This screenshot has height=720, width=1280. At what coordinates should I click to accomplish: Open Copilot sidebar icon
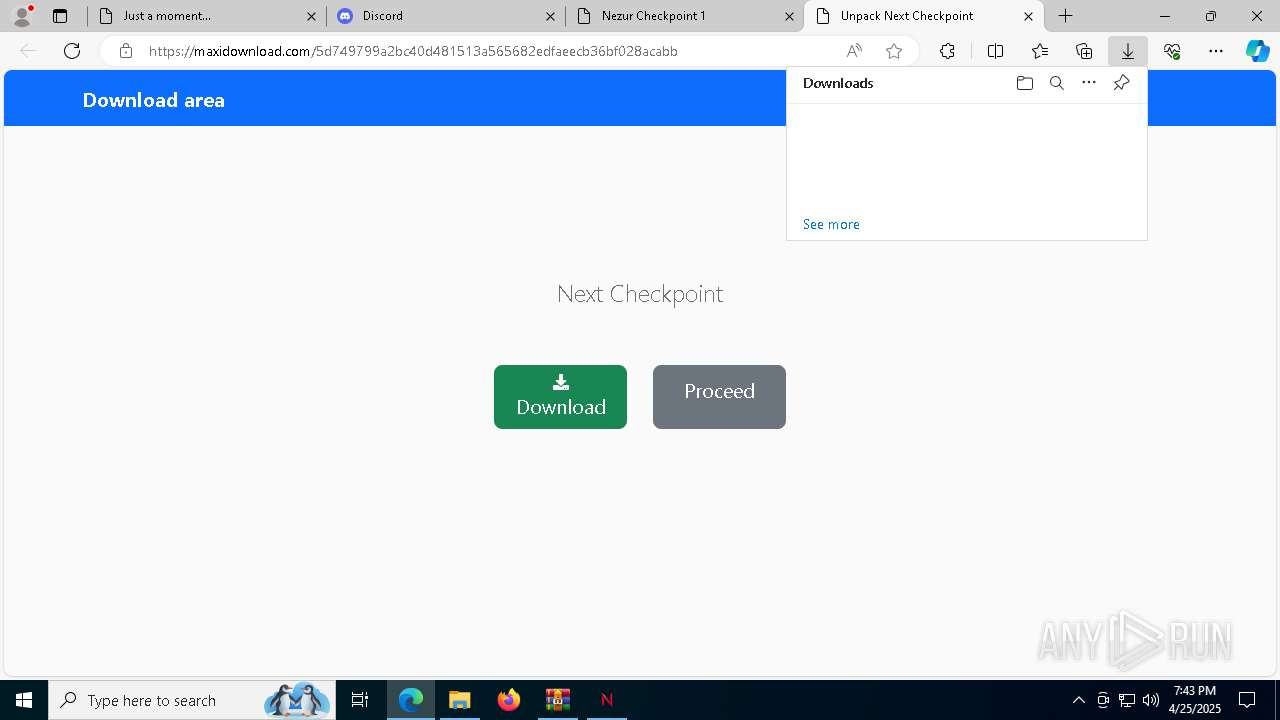(1257, 51)
